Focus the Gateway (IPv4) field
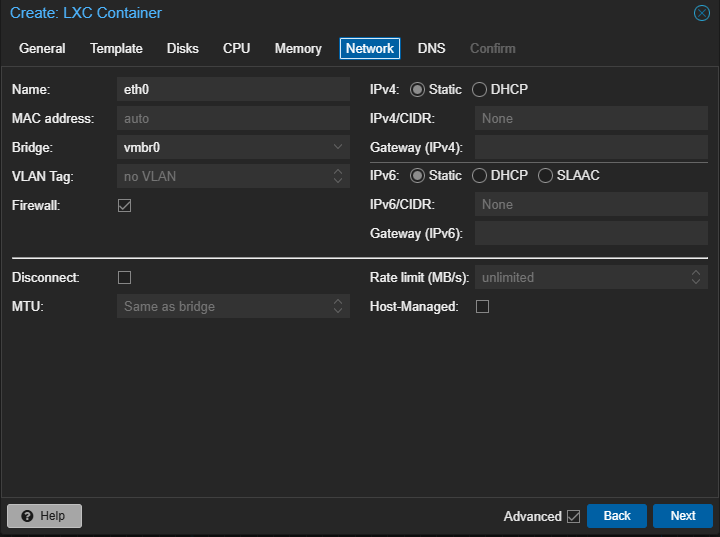 pos(591,147)
